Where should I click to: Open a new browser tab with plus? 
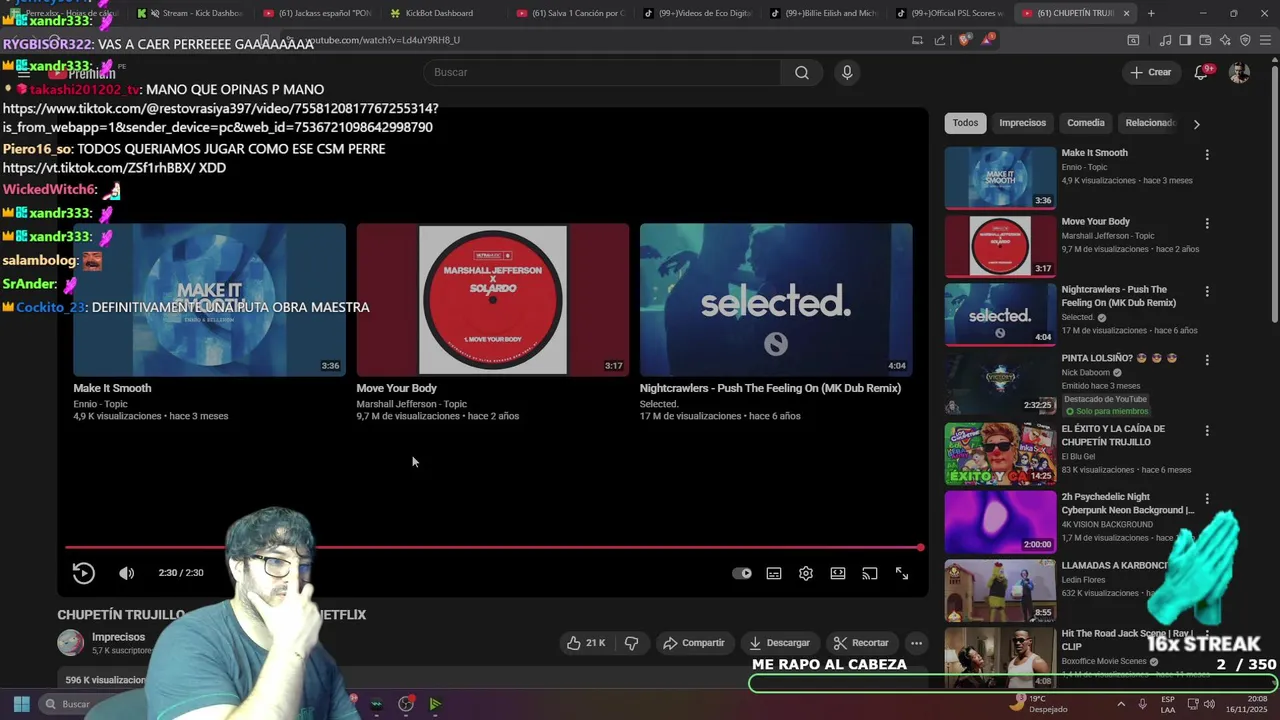pos(1151,13)
